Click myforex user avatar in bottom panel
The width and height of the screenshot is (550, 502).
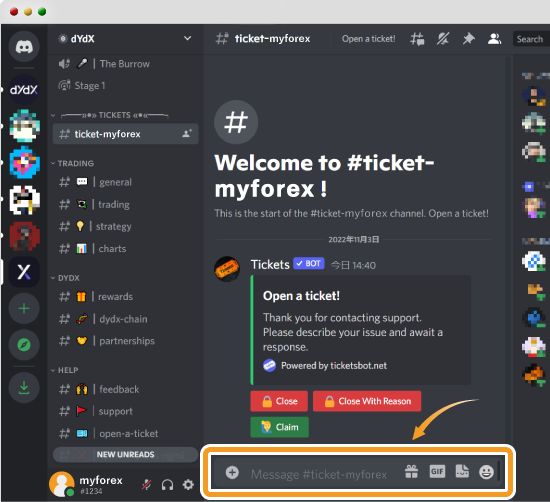coord(62,484)
